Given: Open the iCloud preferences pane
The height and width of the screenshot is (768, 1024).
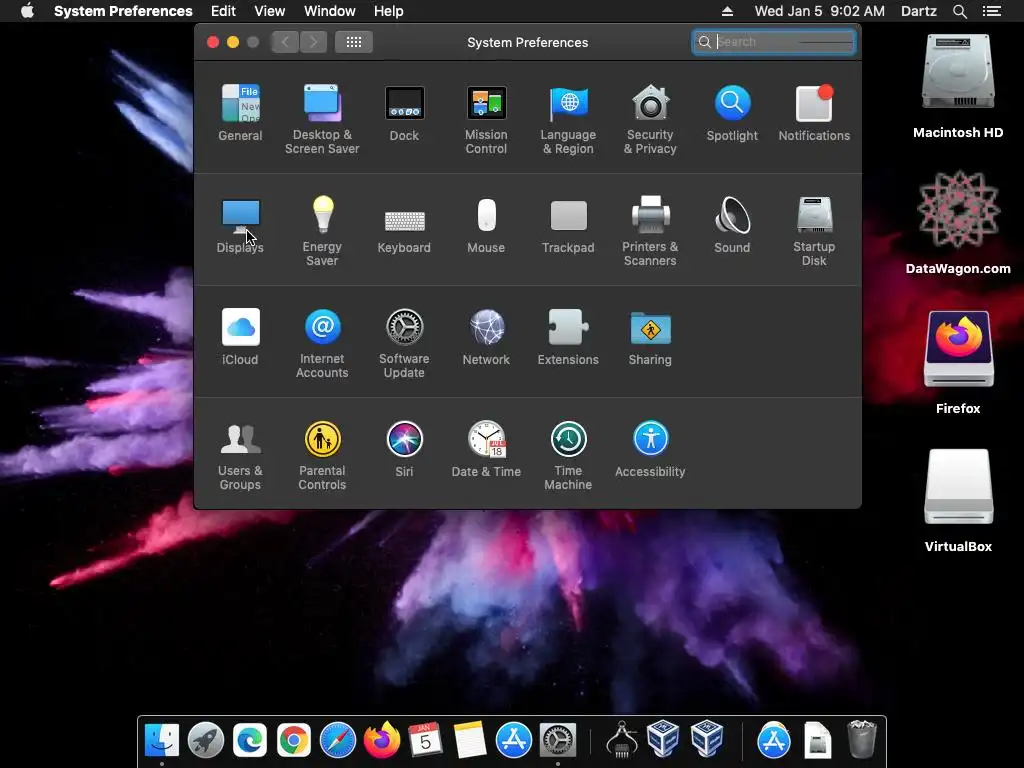Looking at the screenshot, I should point(240,336).
